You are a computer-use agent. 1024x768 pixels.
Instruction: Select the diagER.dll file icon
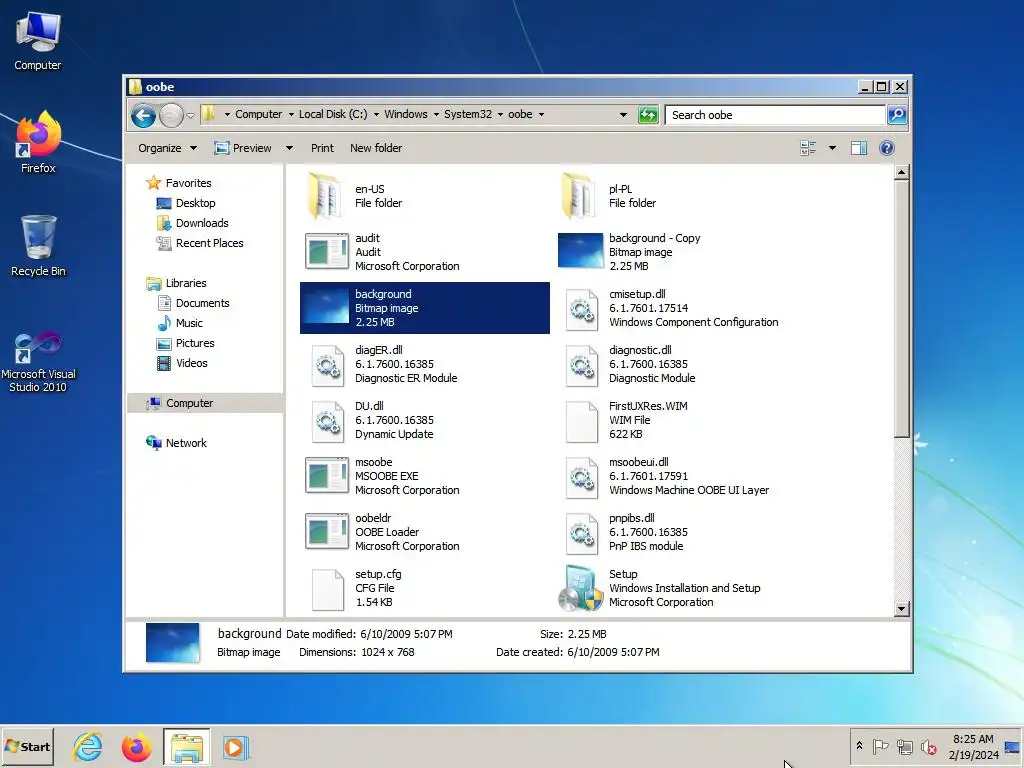328,365
